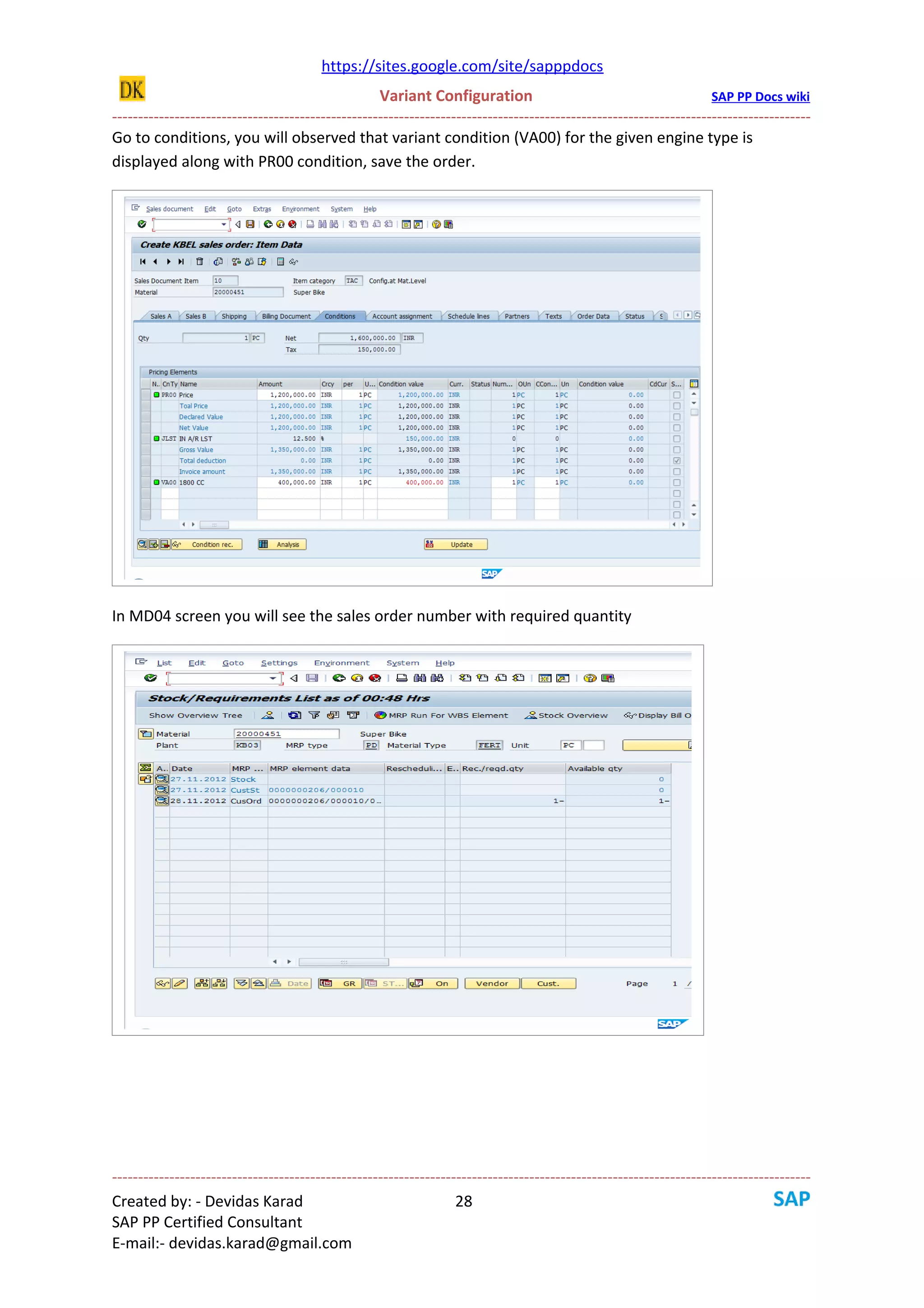The height and width of the screenshot is (1308, 924).
Task: Open the SAP PP Docs wiki link
Action: tap(760, 97)
